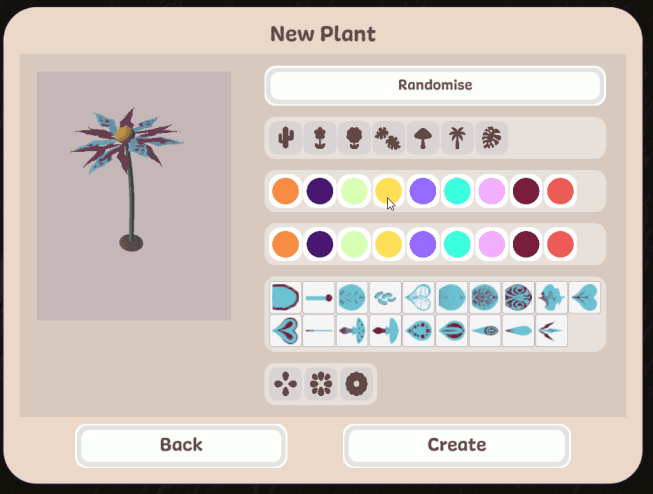Select the four-petal flower arrangement
Image resolution: width=653 pixels, height=494 pixels.
[x=286, y=384]
